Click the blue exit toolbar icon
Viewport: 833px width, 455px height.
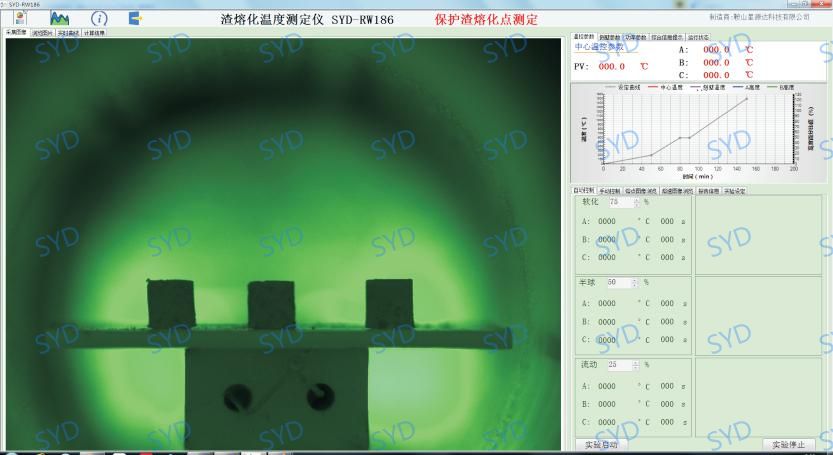[x=135, y=19]
